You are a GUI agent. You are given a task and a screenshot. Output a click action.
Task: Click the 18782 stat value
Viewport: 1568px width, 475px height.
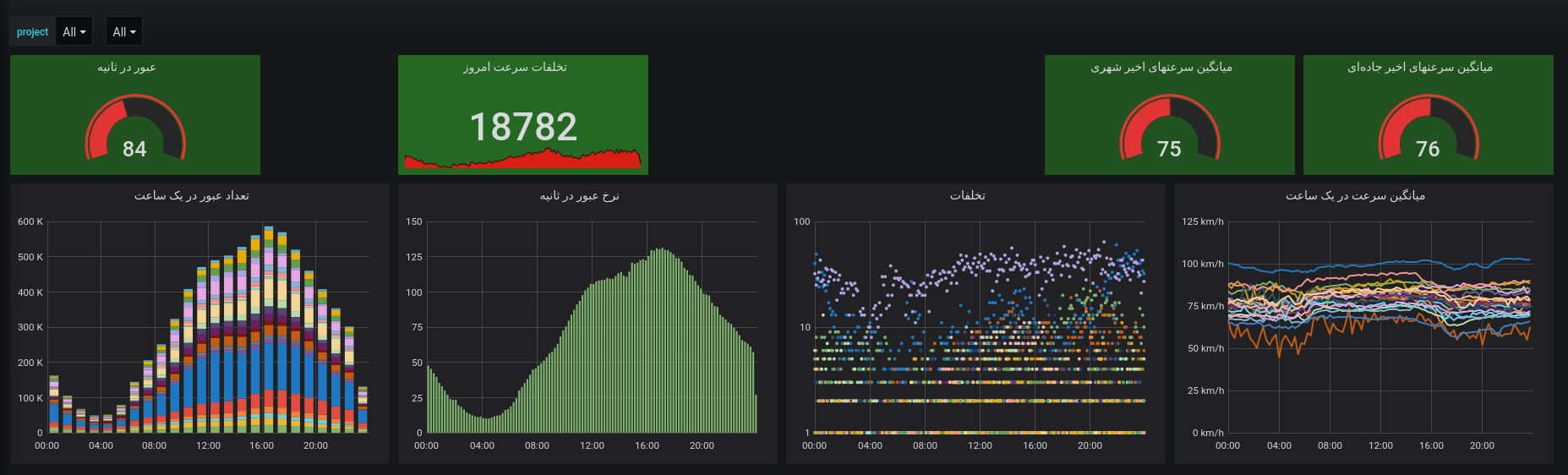click(523, 127)
